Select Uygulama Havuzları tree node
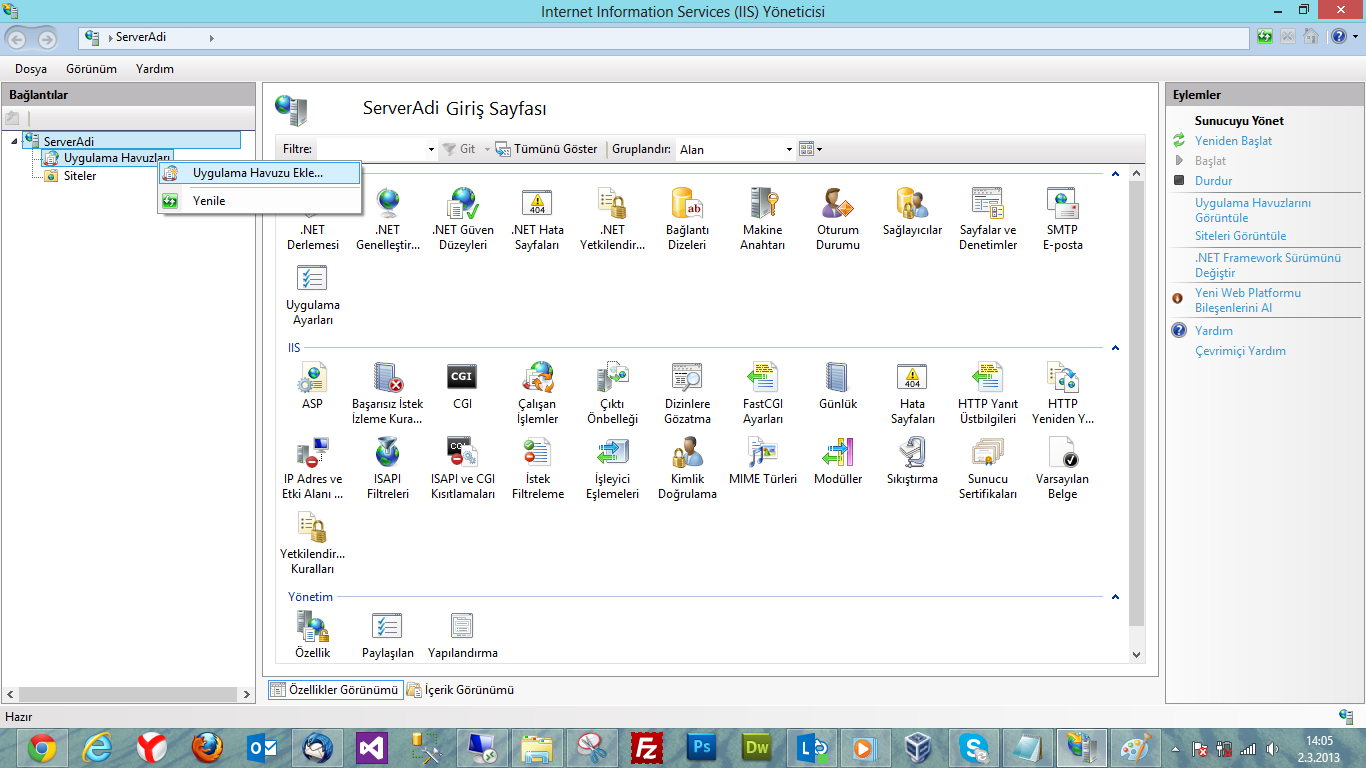The image size is (1366, 768). [x=117, y=158]
